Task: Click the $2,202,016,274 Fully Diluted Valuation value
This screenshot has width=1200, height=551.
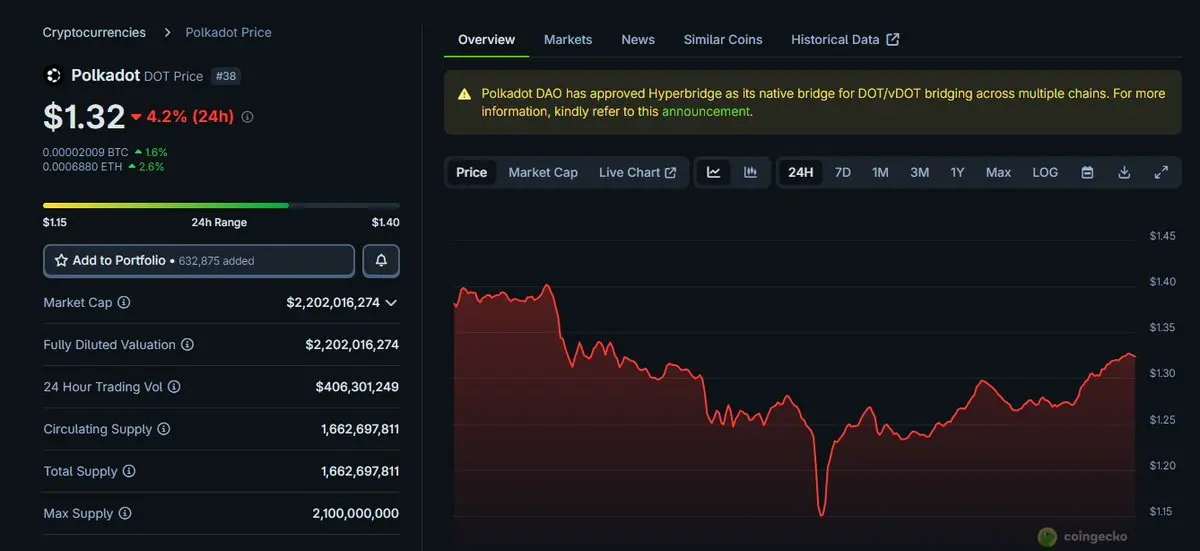Action: coord(352,344)
